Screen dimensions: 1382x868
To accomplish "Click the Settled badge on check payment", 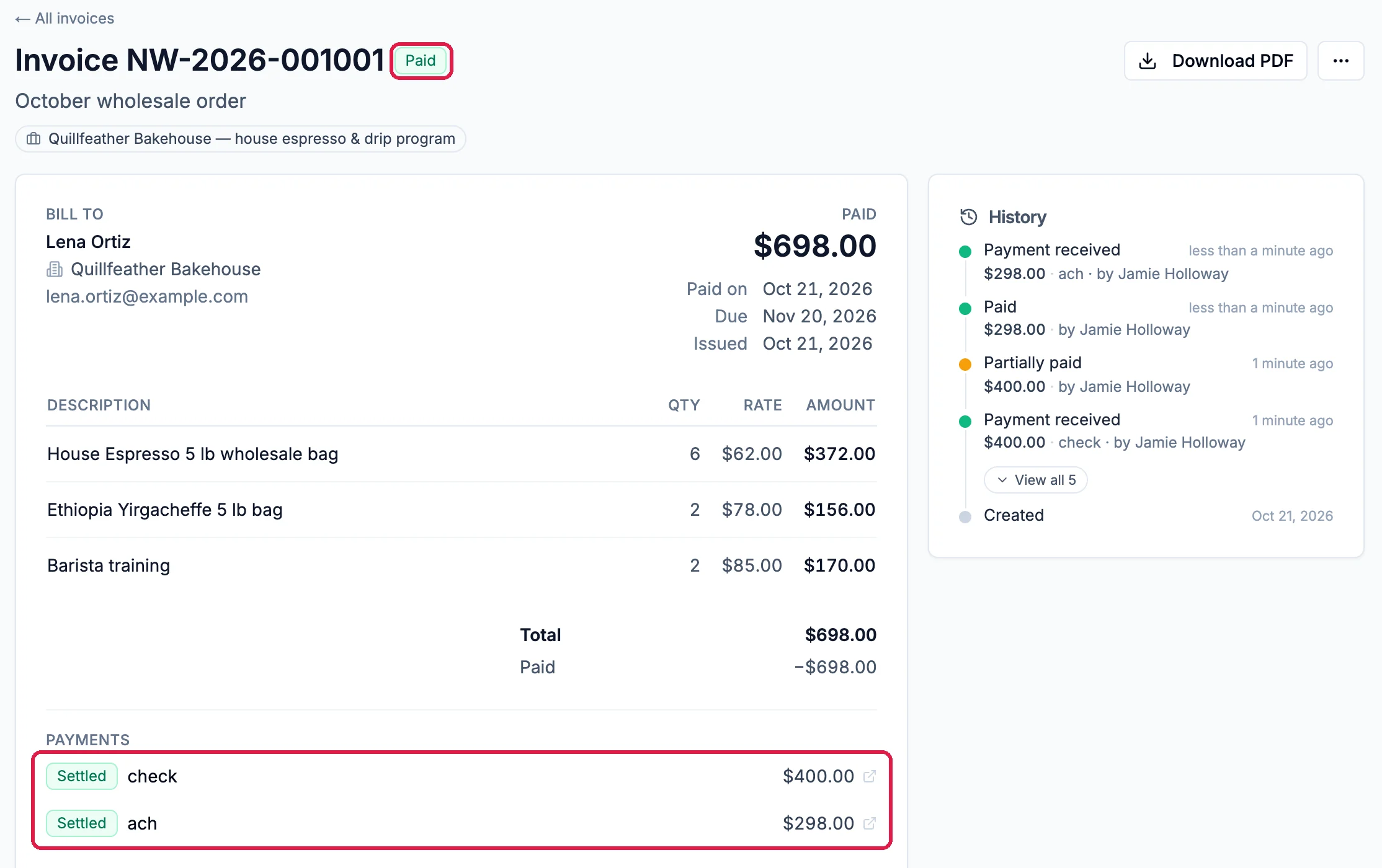I will pos(82,776).
